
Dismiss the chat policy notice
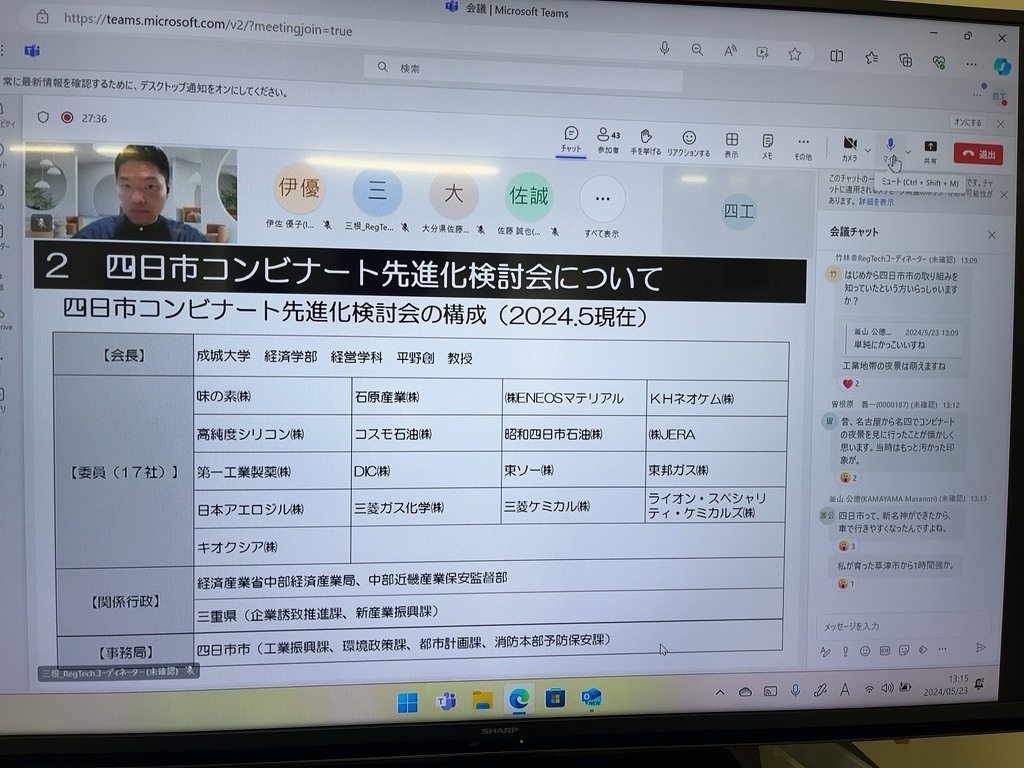click(1004, 195)
